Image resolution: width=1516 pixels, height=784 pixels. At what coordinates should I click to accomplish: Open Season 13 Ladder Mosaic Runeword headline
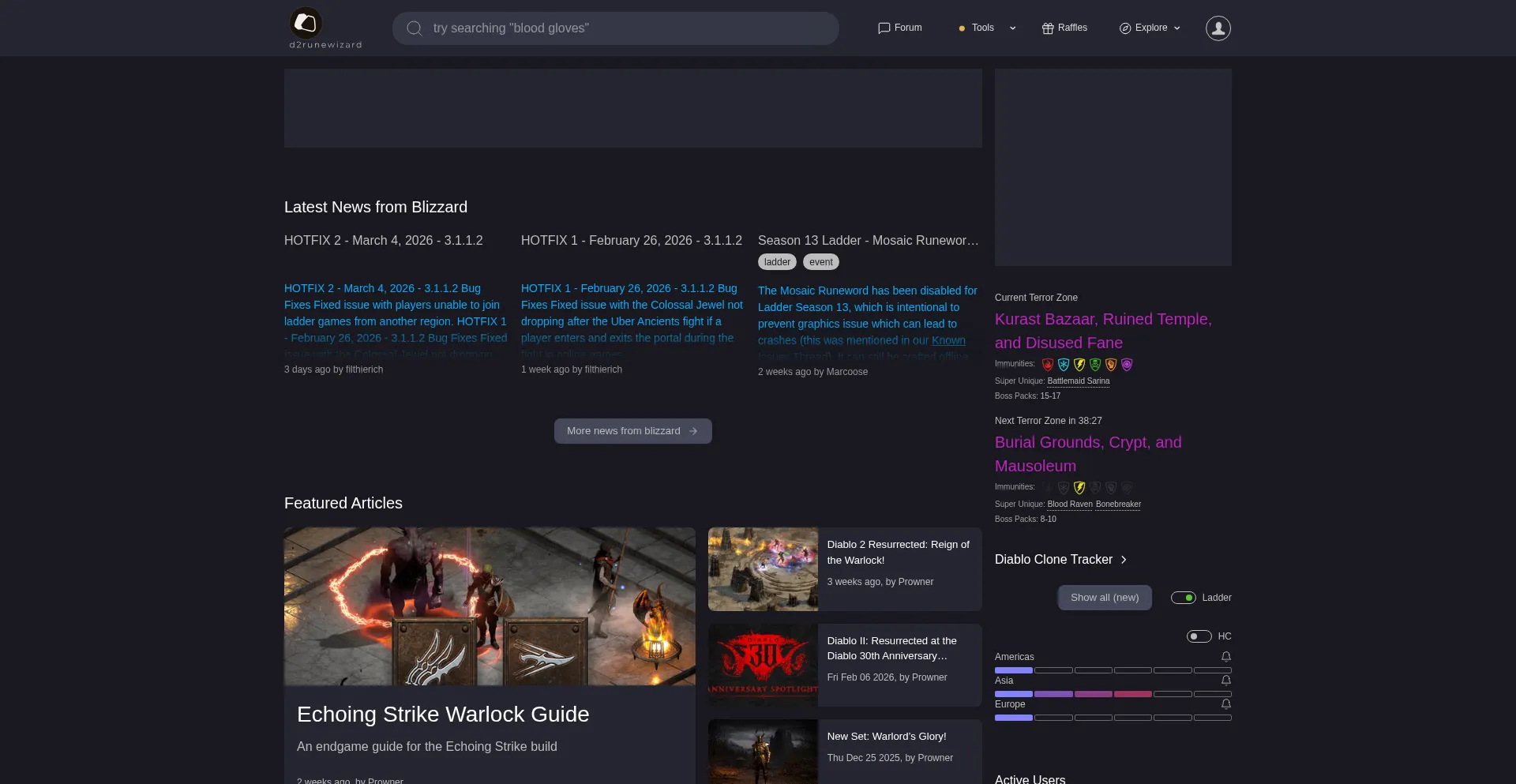[869, 240]
